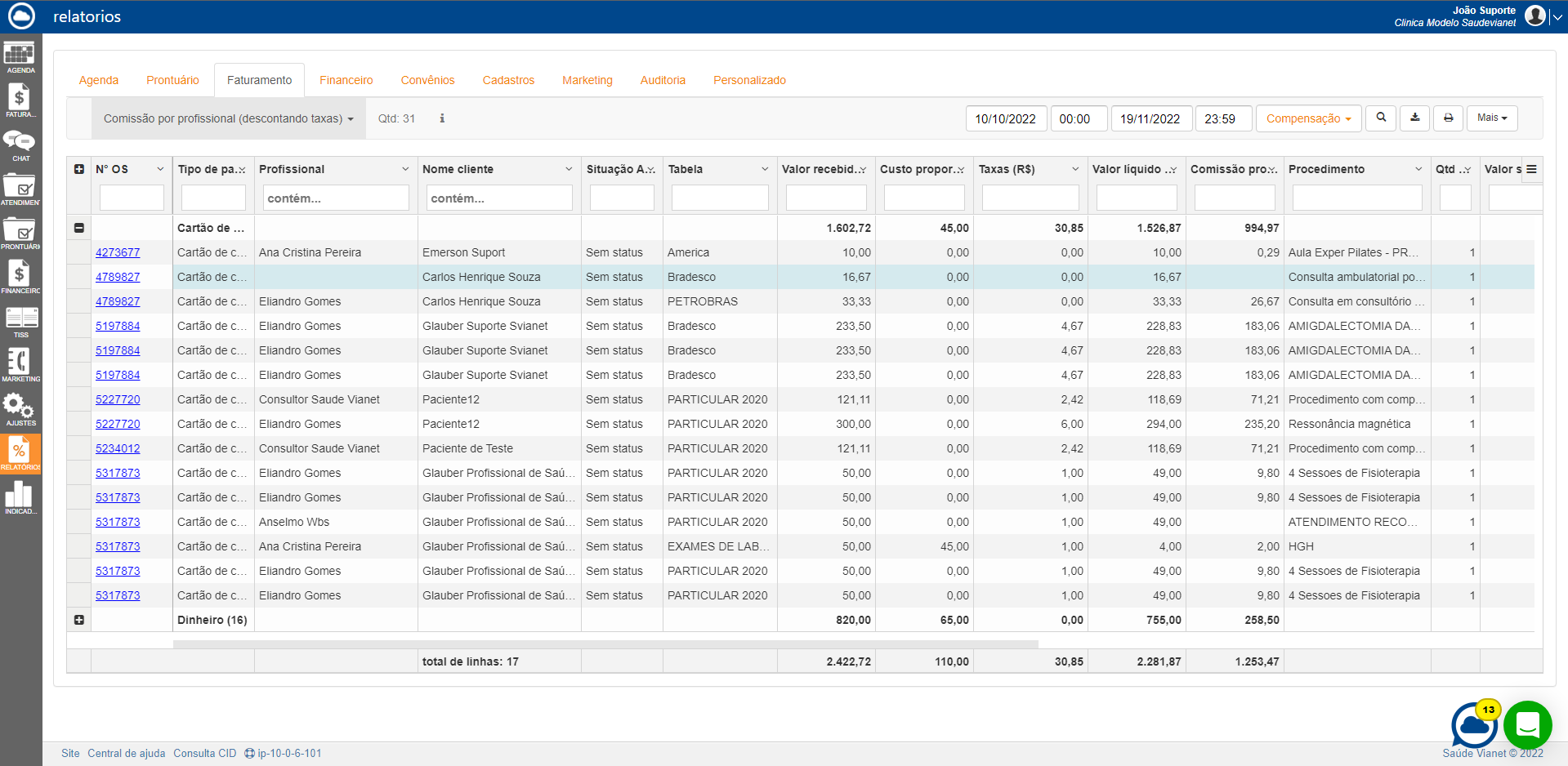Open OS number 4273677 link
1568x766 pixels.
pos(118,252)
